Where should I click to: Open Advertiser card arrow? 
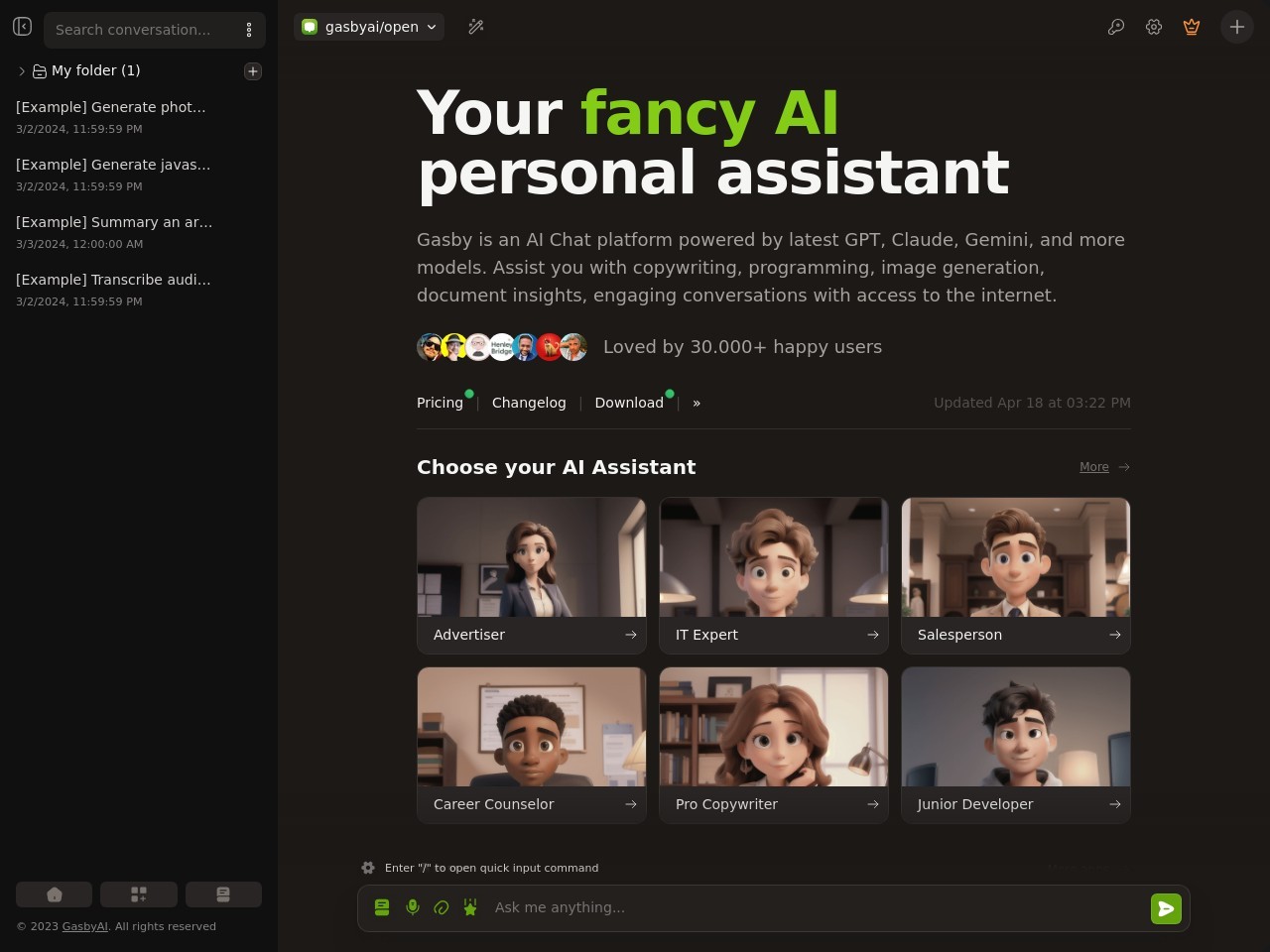click(631, 635)
